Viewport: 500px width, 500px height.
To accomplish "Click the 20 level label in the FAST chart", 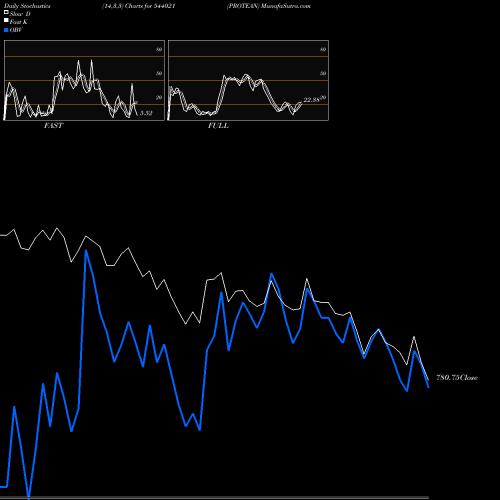I will pyautogui.click(x=159, y=97).
